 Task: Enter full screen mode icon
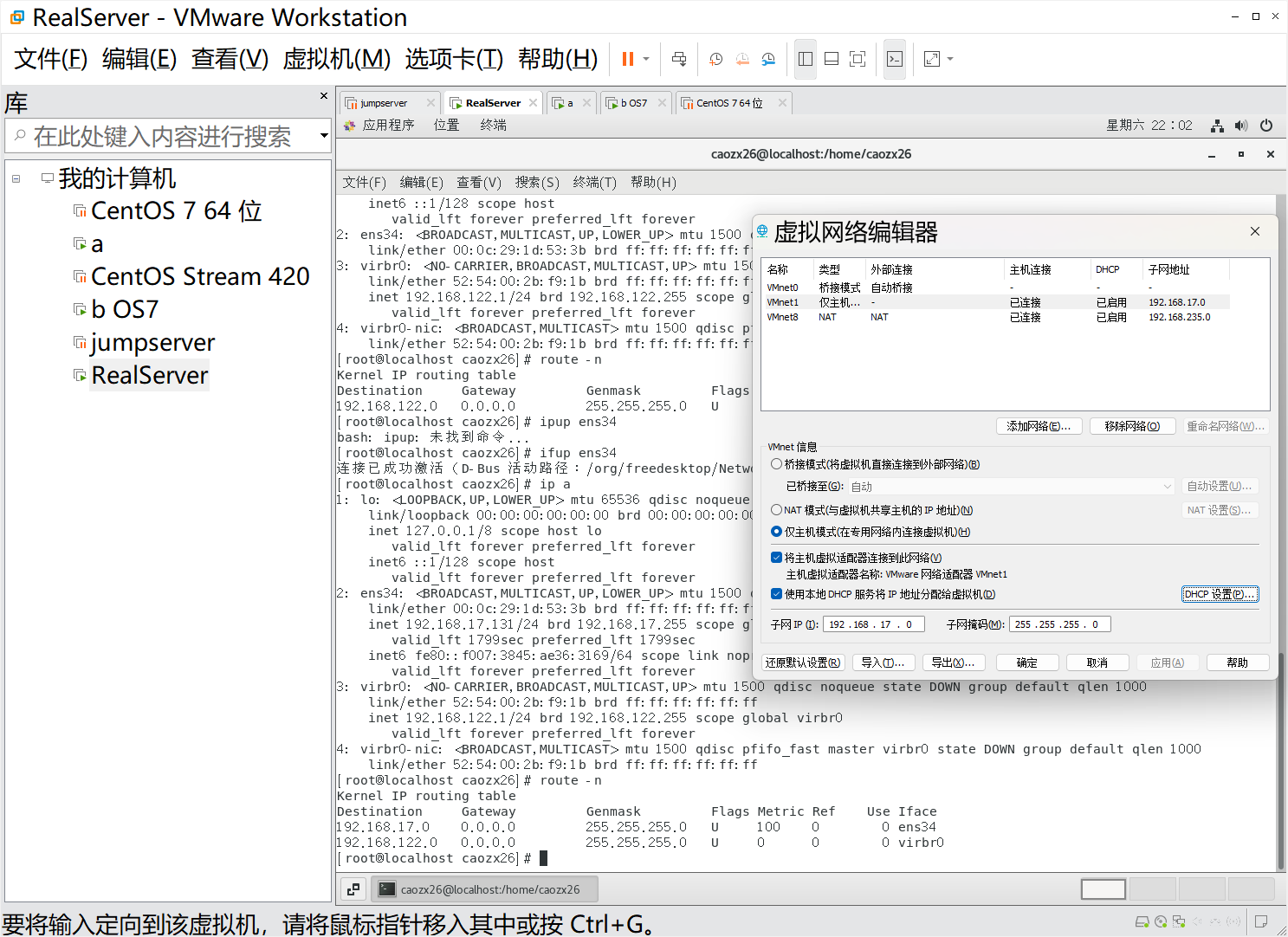(858, 59)
